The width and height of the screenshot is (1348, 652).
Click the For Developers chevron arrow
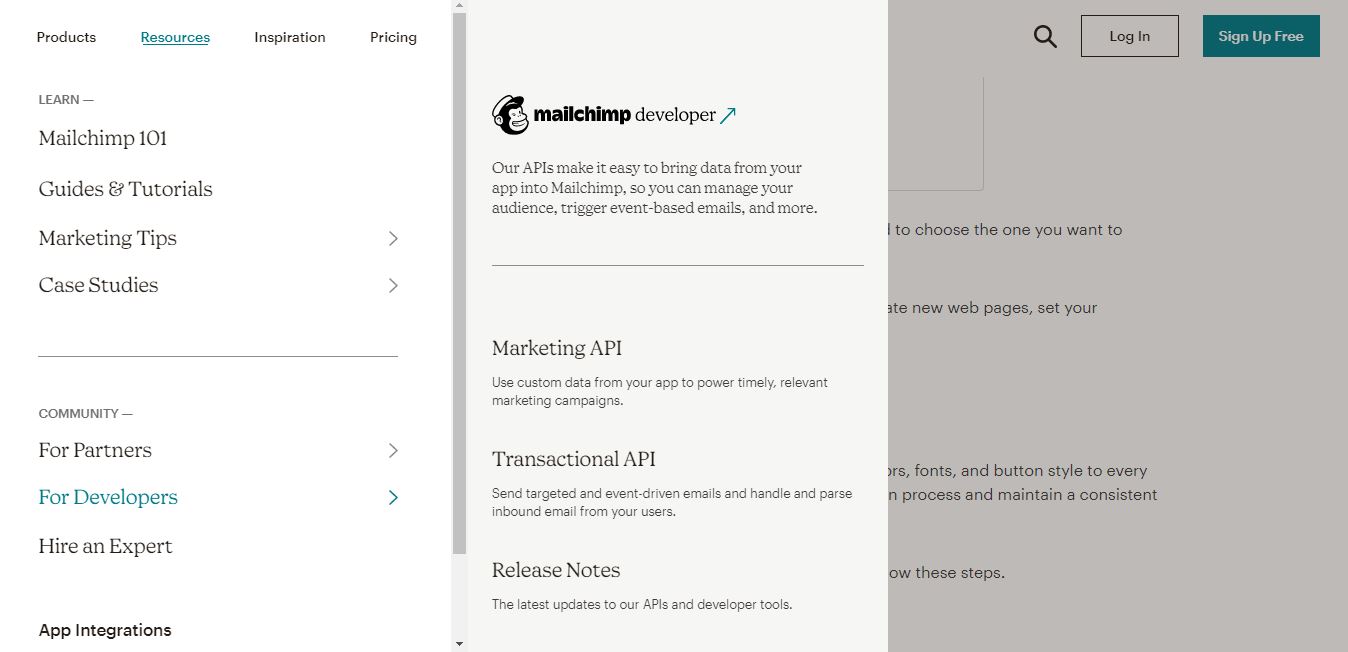click(x=393, y=497)
